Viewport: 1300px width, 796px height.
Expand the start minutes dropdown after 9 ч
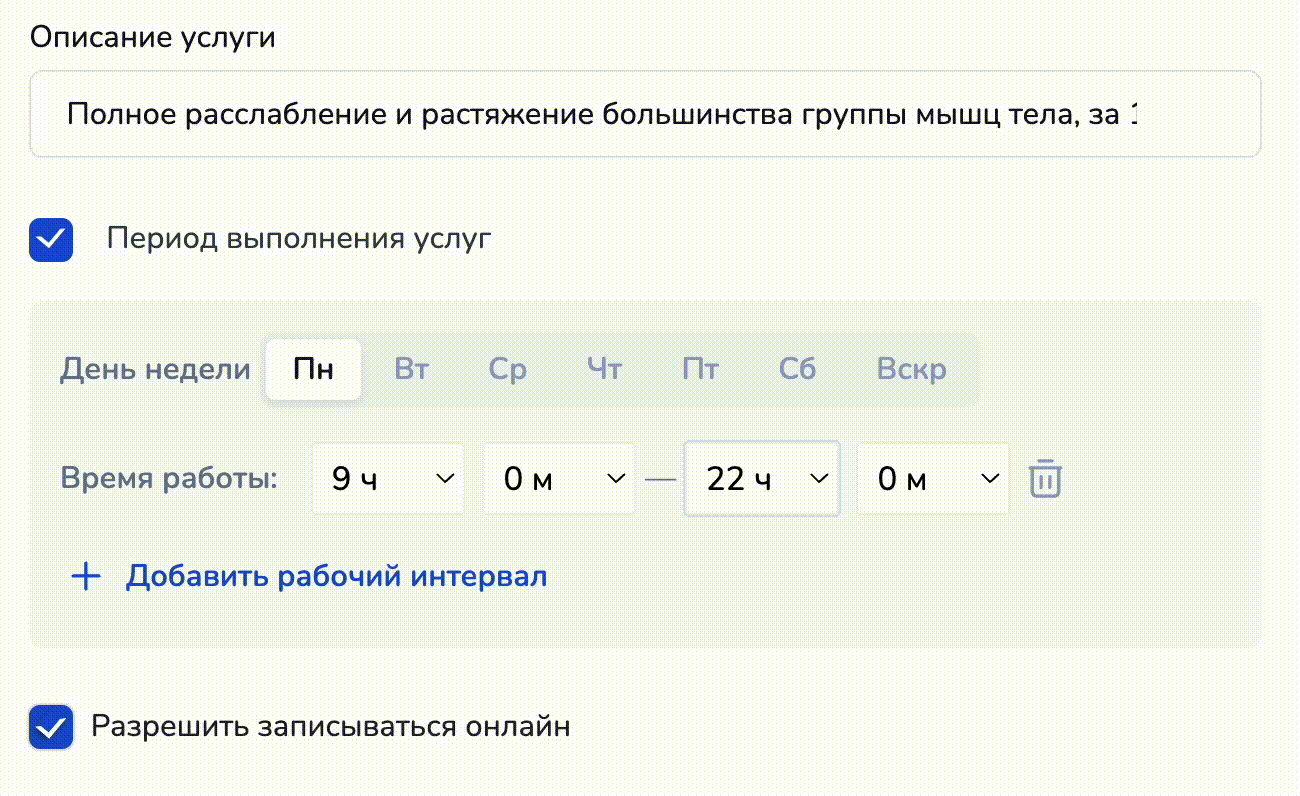click(559, 479)
